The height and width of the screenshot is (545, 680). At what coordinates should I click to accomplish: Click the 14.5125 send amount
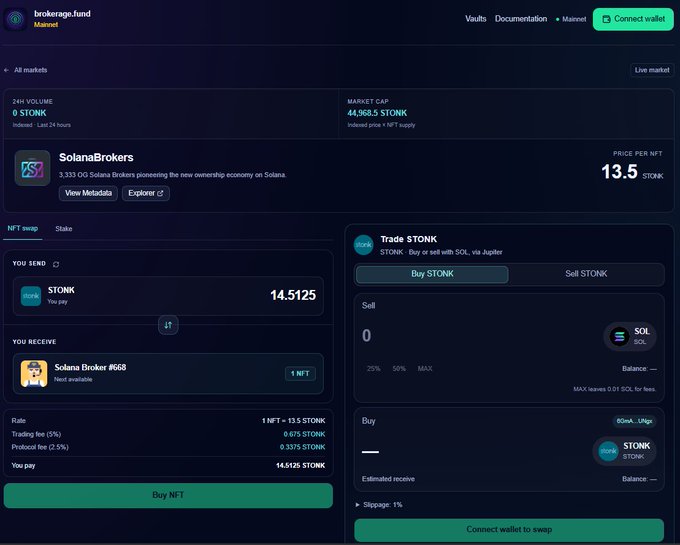pyautogui.click(x=293, y=295)
